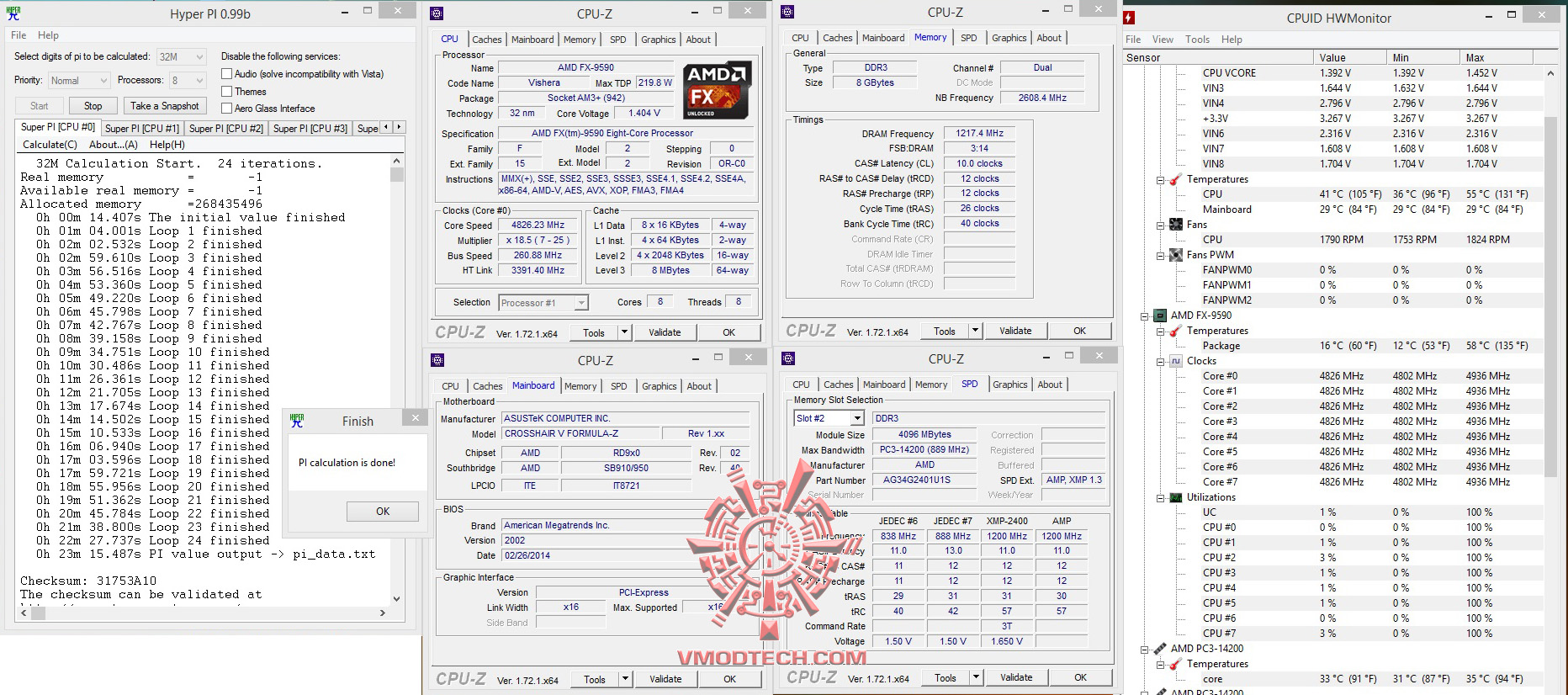Click the AMD FX Unlocked processor logo
1568x695 pixels.
click(x=718, y=90)
